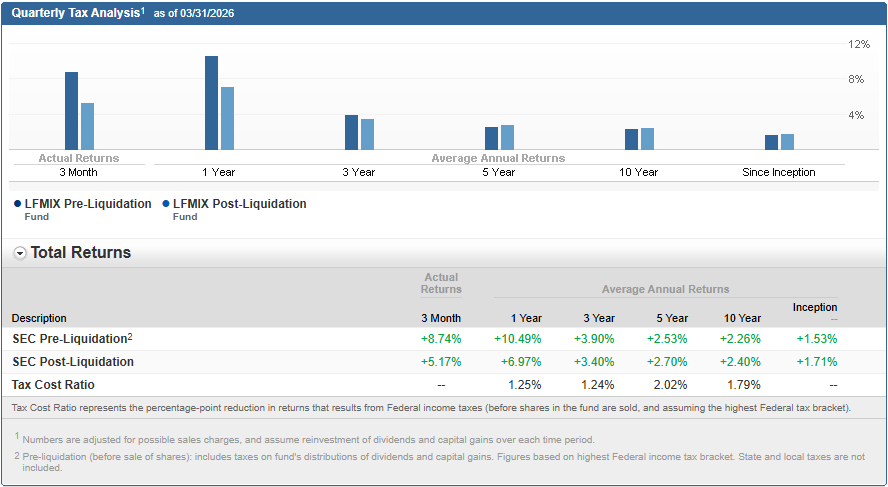The height and width of the screenshot is (487, 888).
Task: Click the 1 Year pre-liquidation chart bar
Action: (x=211, y=103)
